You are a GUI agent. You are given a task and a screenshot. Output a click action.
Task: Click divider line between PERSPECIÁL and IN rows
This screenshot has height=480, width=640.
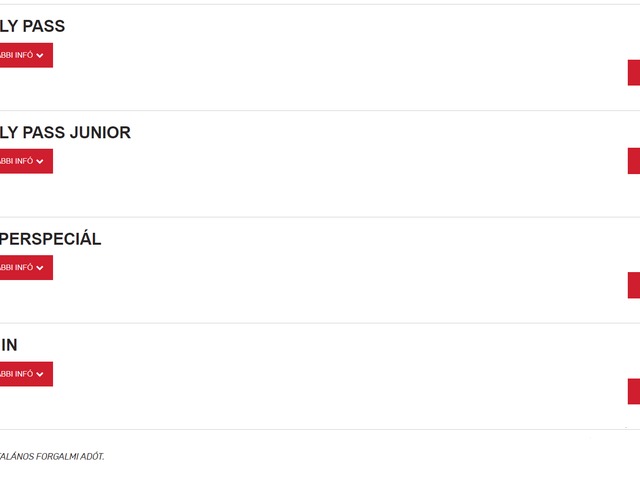[320, 323]
